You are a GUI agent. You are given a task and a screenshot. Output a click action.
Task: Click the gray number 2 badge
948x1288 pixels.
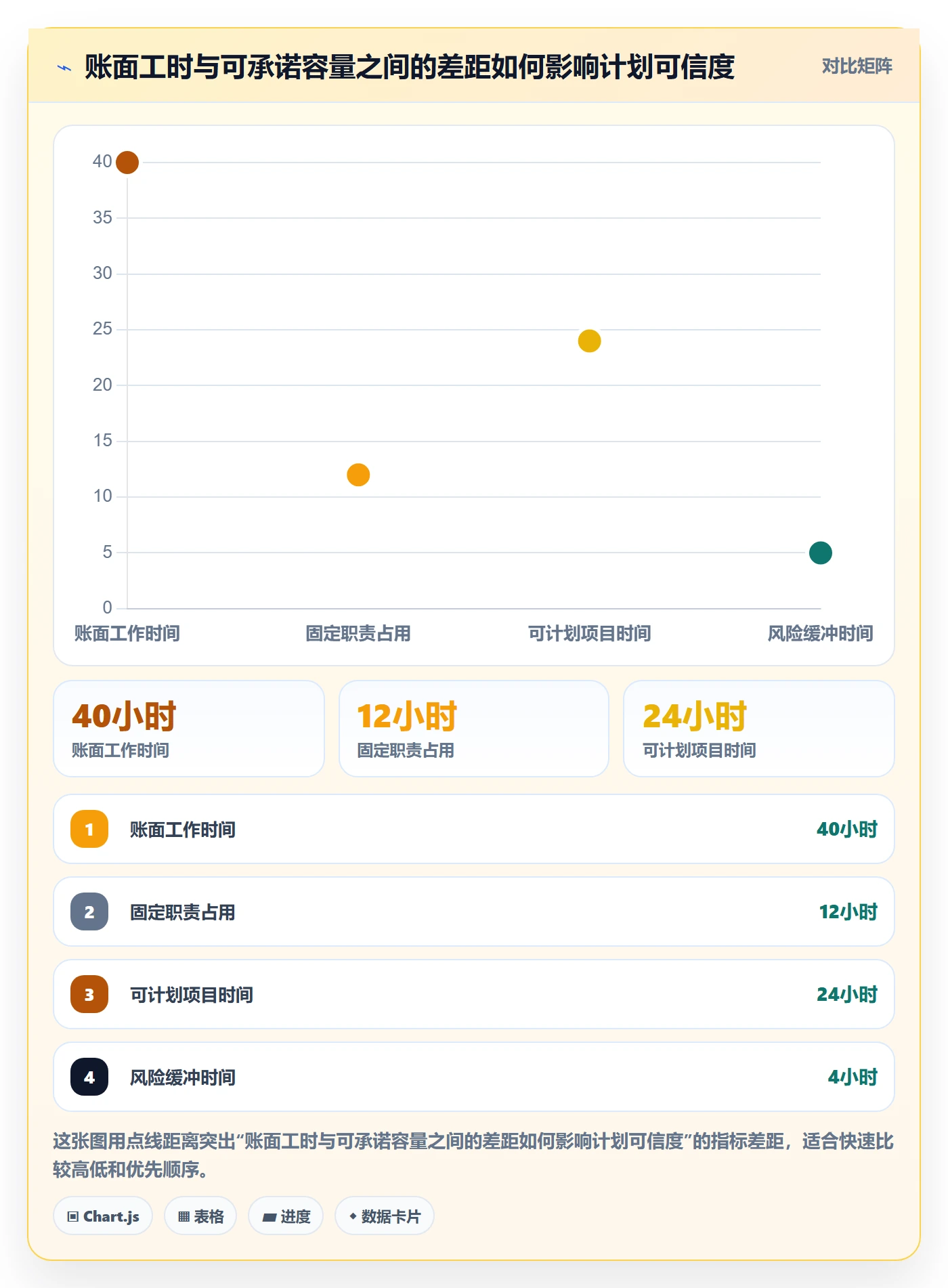point(89,911)
